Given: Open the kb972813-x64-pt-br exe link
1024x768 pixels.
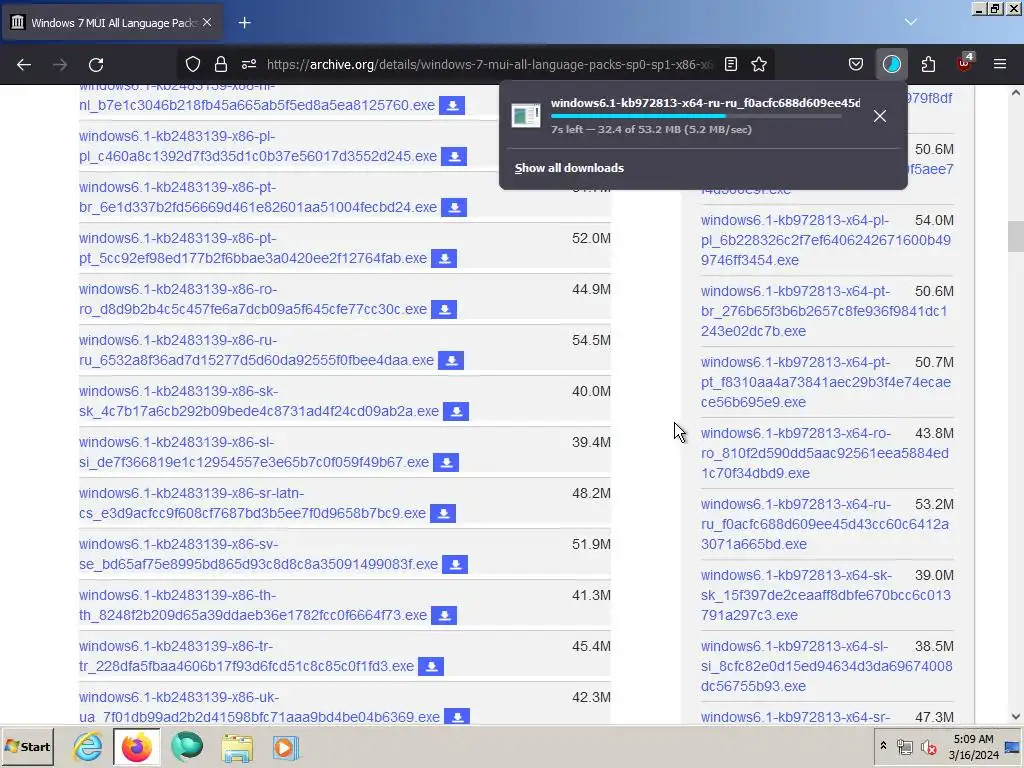Looking at the screenshot, I should (x=824, y=311).
